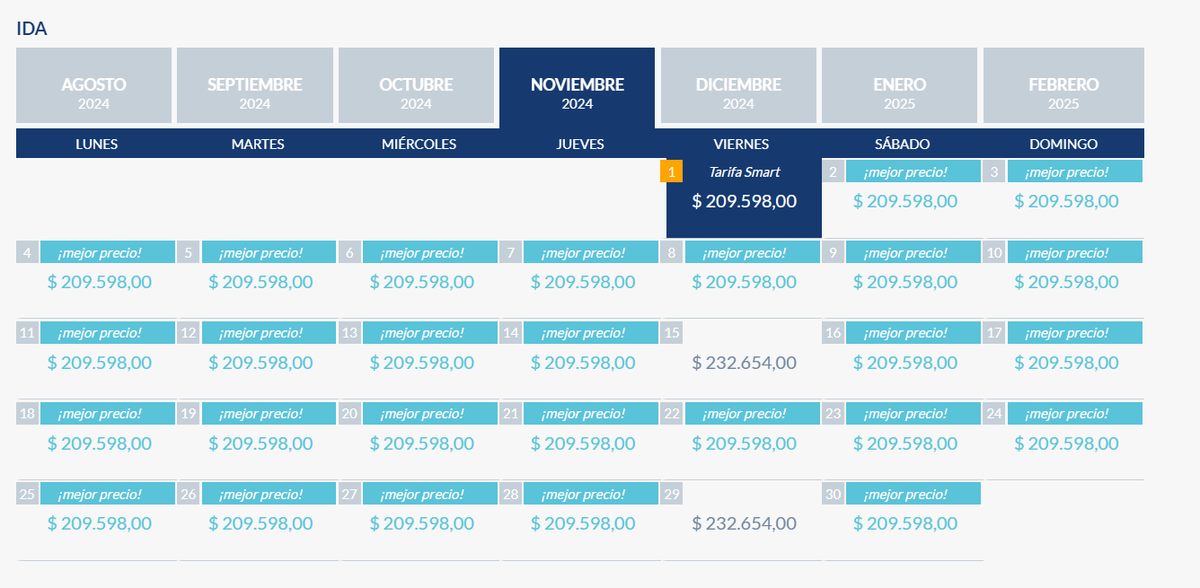Viewport: 1200px width, 588px height.
Task: Select the Octubre 2024 month tab
Action: click(416, 92)
